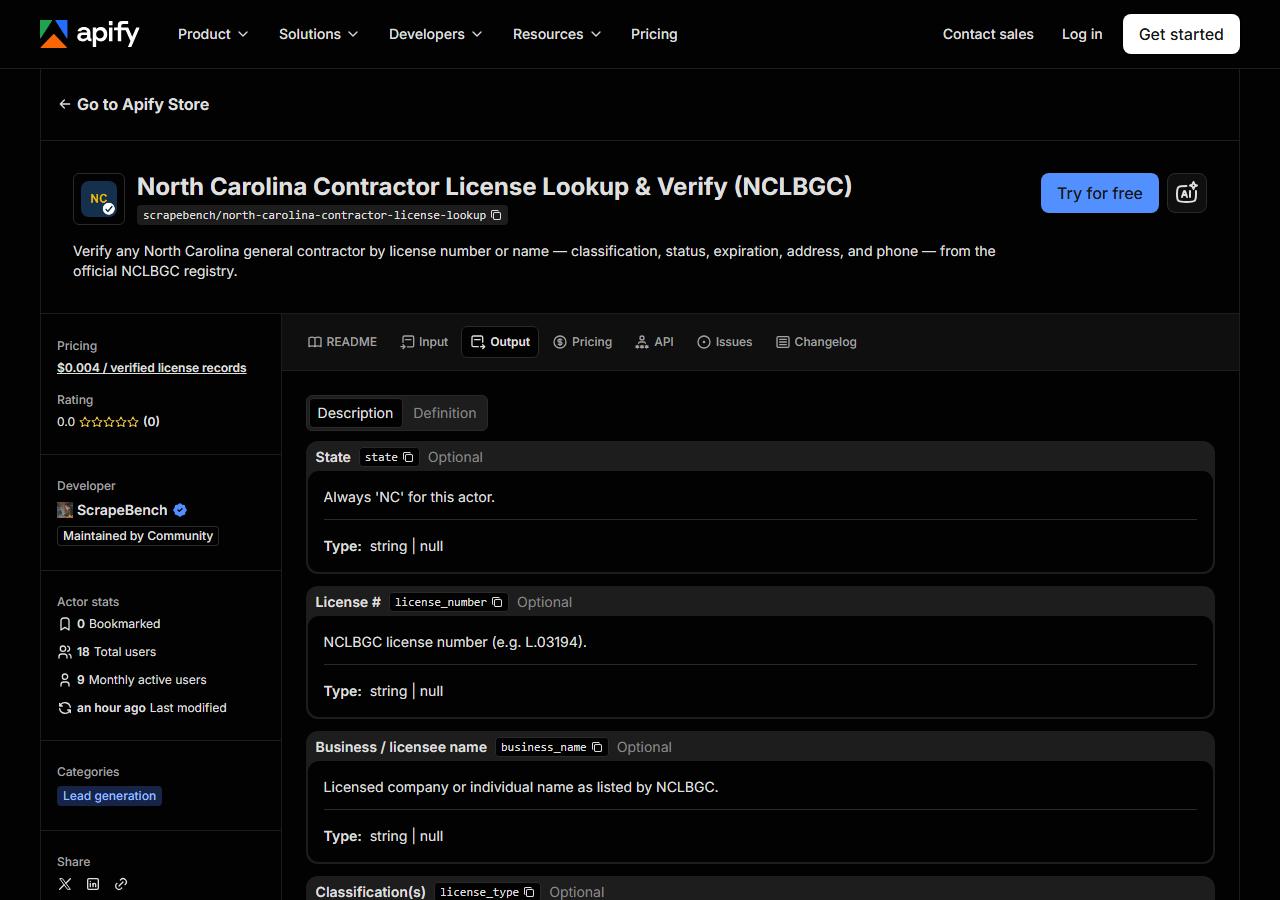Click Try for free button
The image size is (1280, 900).
1100,193
